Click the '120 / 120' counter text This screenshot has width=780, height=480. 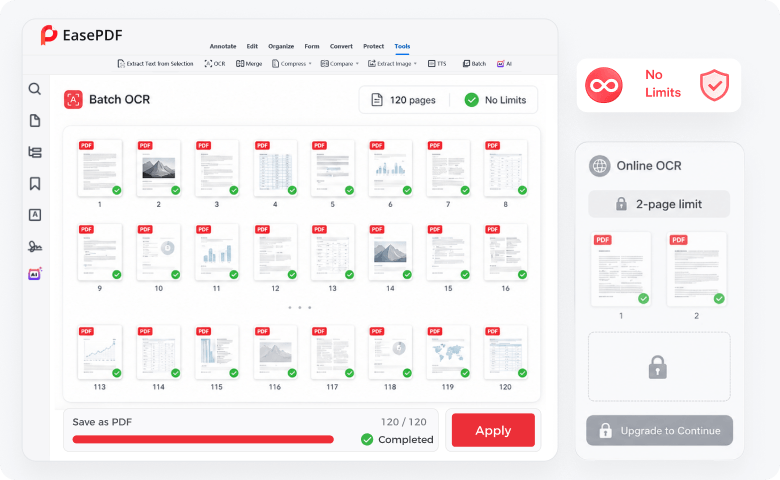click(x=403, y=422)
